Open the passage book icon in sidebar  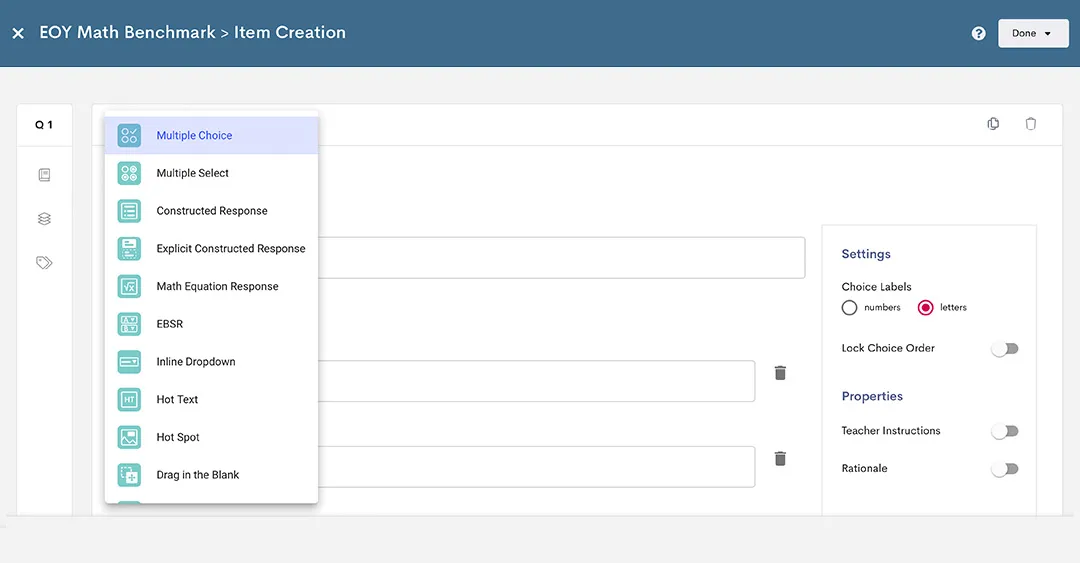tap(44, 175)
